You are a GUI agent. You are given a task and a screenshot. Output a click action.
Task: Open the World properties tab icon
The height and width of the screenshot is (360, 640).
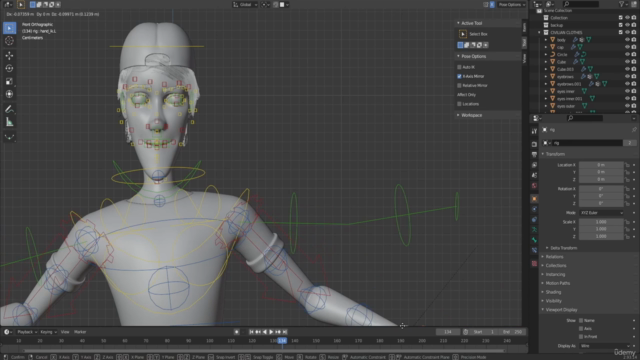pyautogui.click(x=534, y=186)
